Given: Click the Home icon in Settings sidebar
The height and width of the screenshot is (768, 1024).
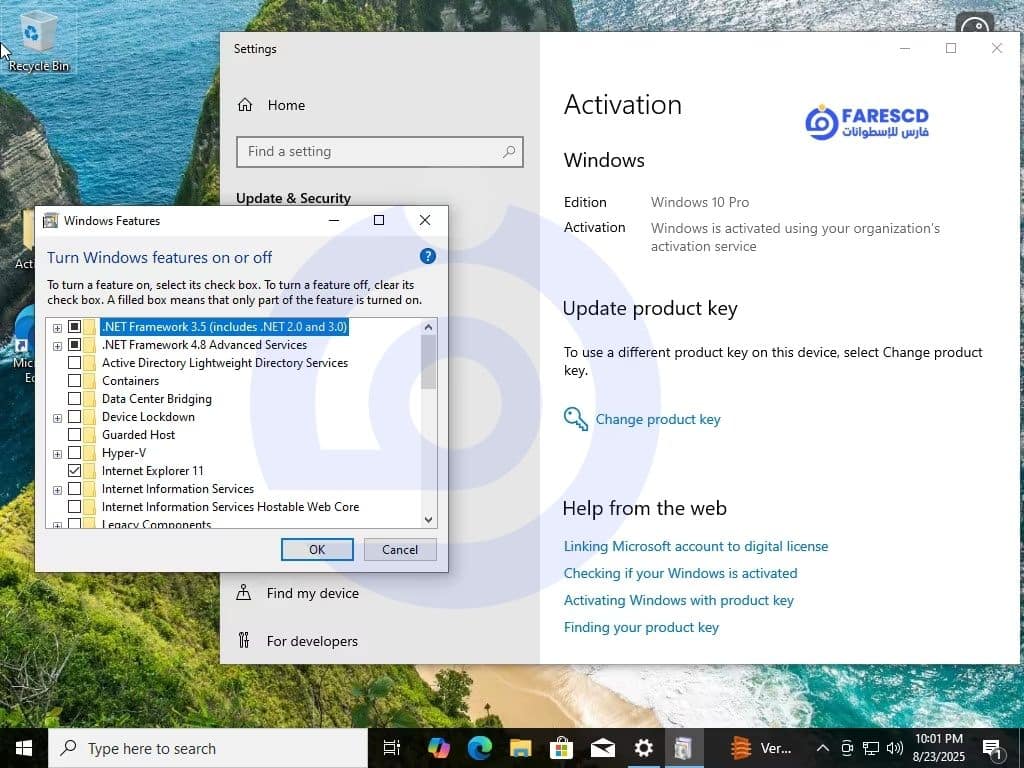Looking at the screenshot, I should click(245, 105).
